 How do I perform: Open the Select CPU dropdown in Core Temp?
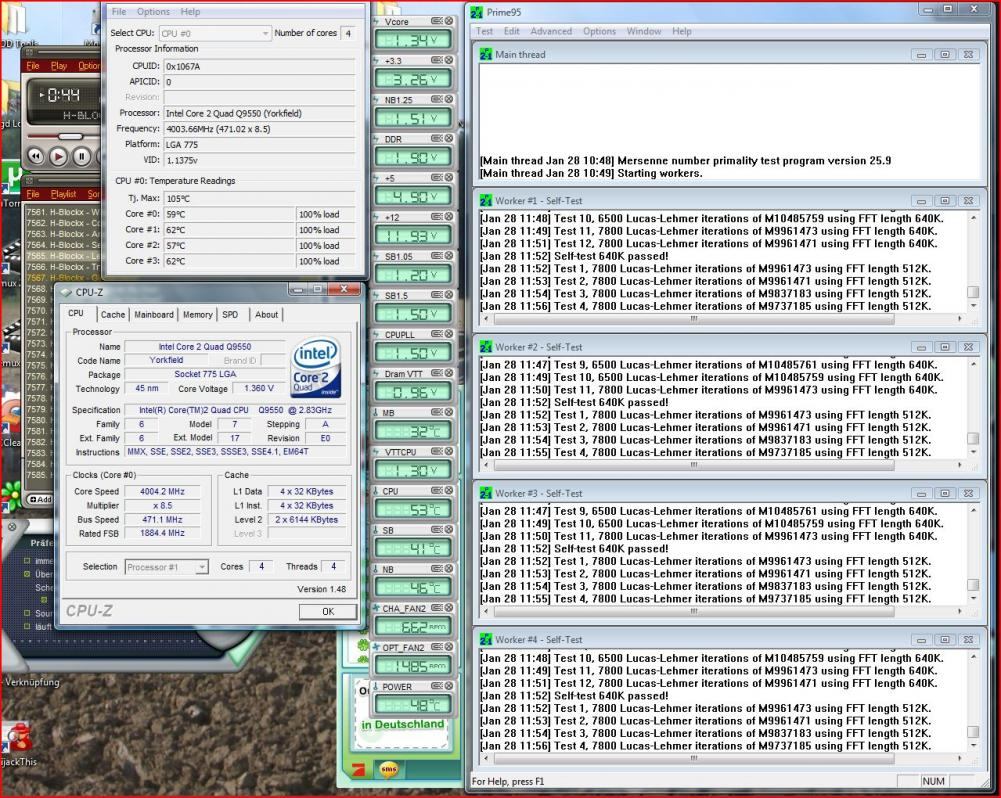pos(214,33)
